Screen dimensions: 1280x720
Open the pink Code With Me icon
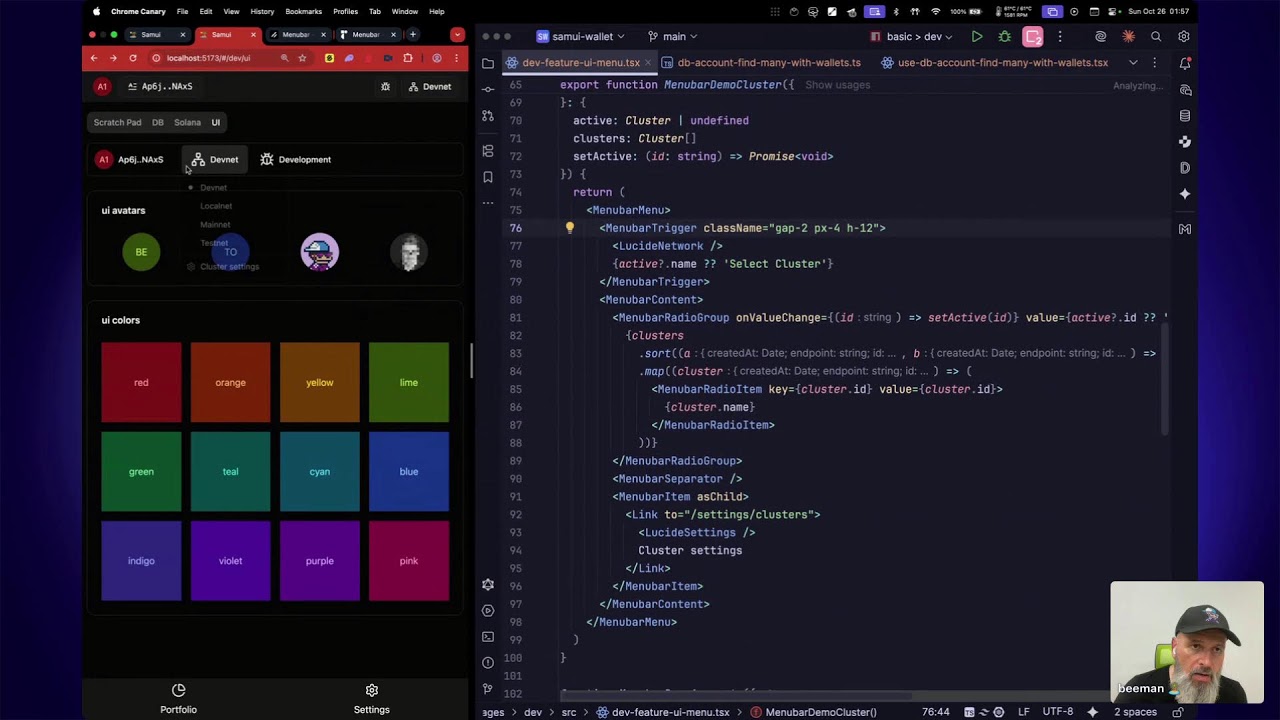1033,37
